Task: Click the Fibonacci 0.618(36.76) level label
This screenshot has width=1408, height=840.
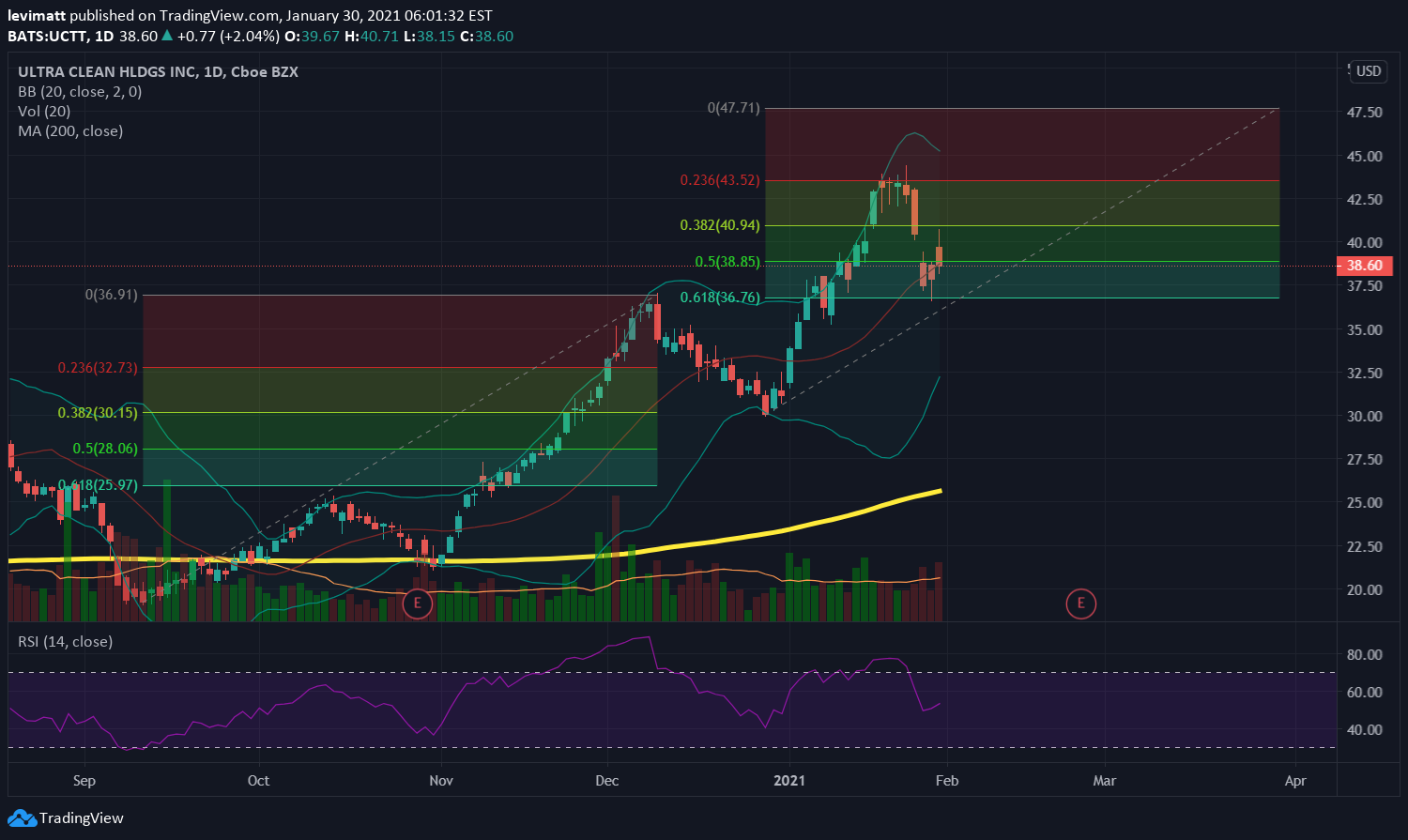Action: [721, 298]
